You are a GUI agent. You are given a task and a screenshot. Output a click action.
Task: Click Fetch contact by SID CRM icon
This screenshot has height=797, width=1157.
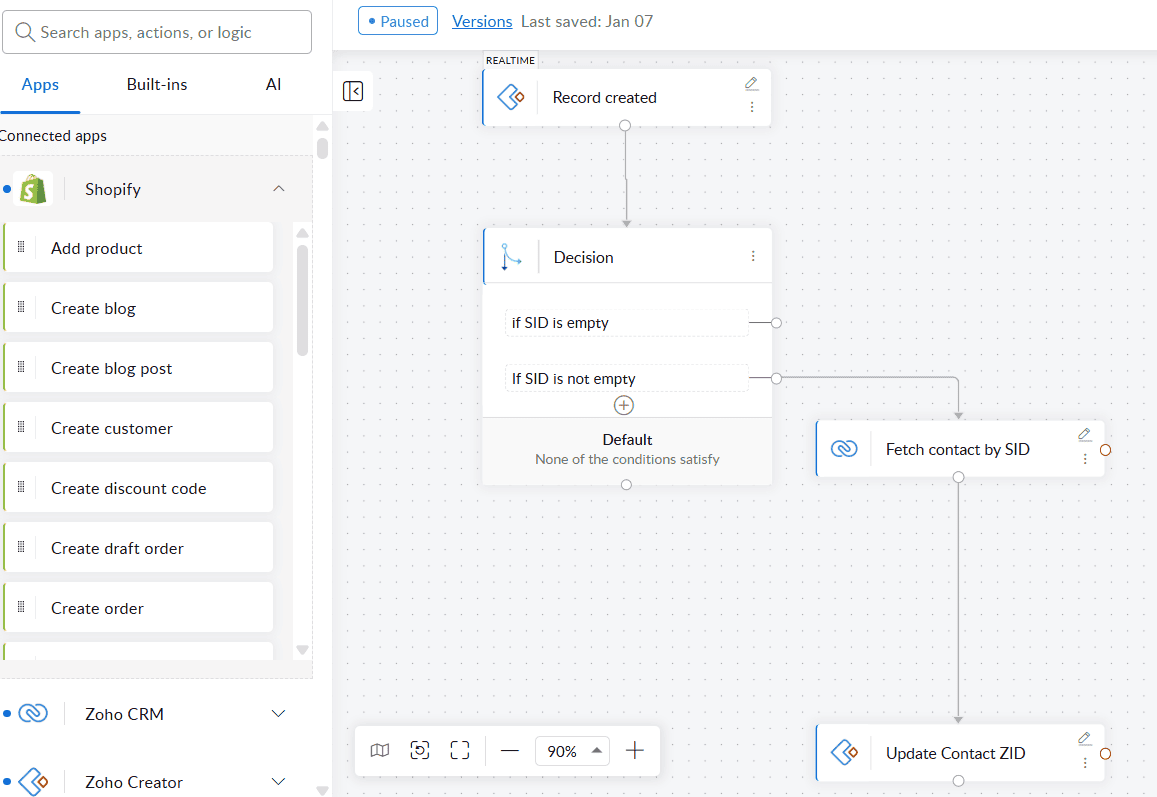click(x=844, y=449)
